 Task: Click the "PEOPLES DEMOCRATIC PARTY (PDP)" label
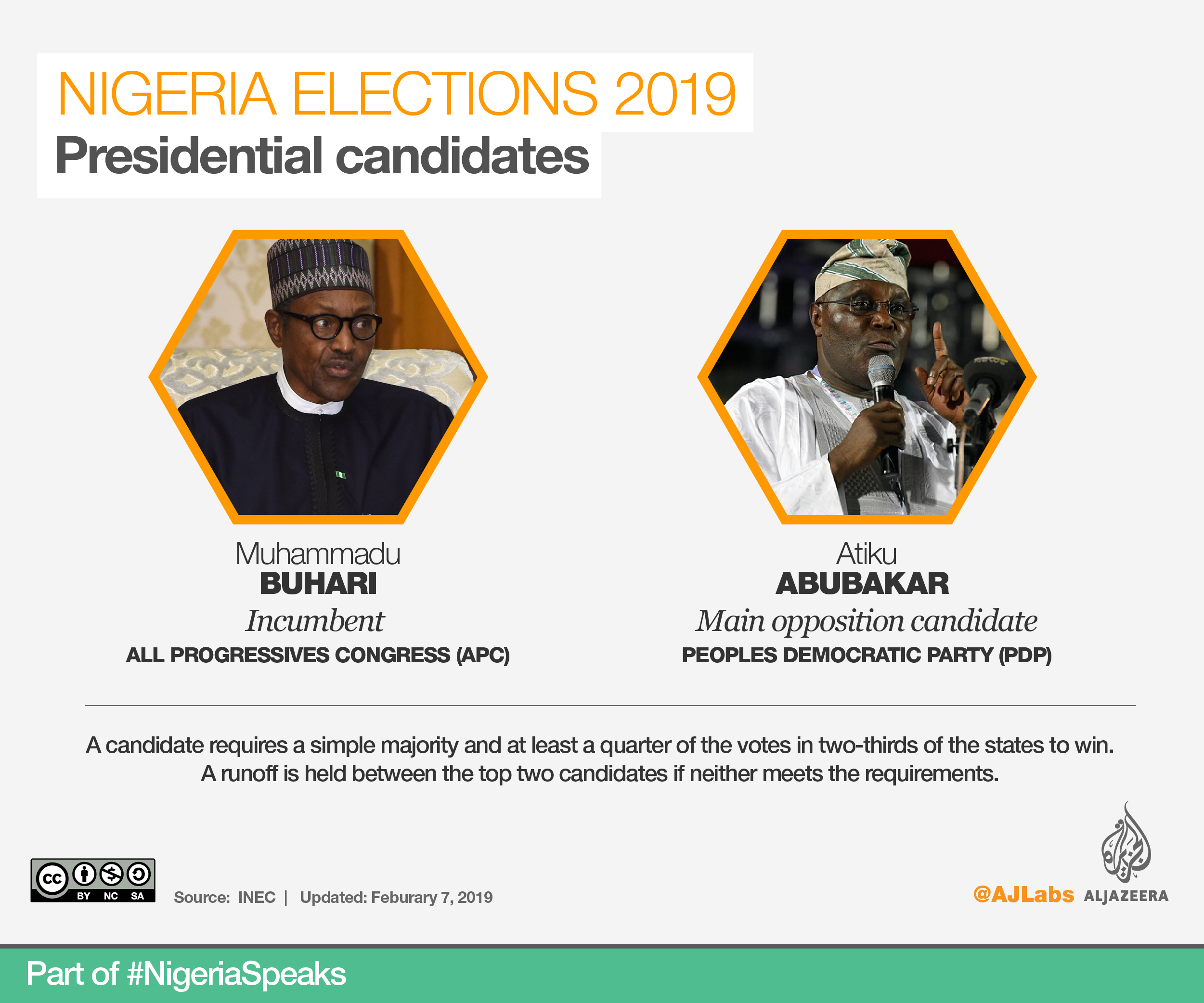pyautogui.click(x=867, y=655)
